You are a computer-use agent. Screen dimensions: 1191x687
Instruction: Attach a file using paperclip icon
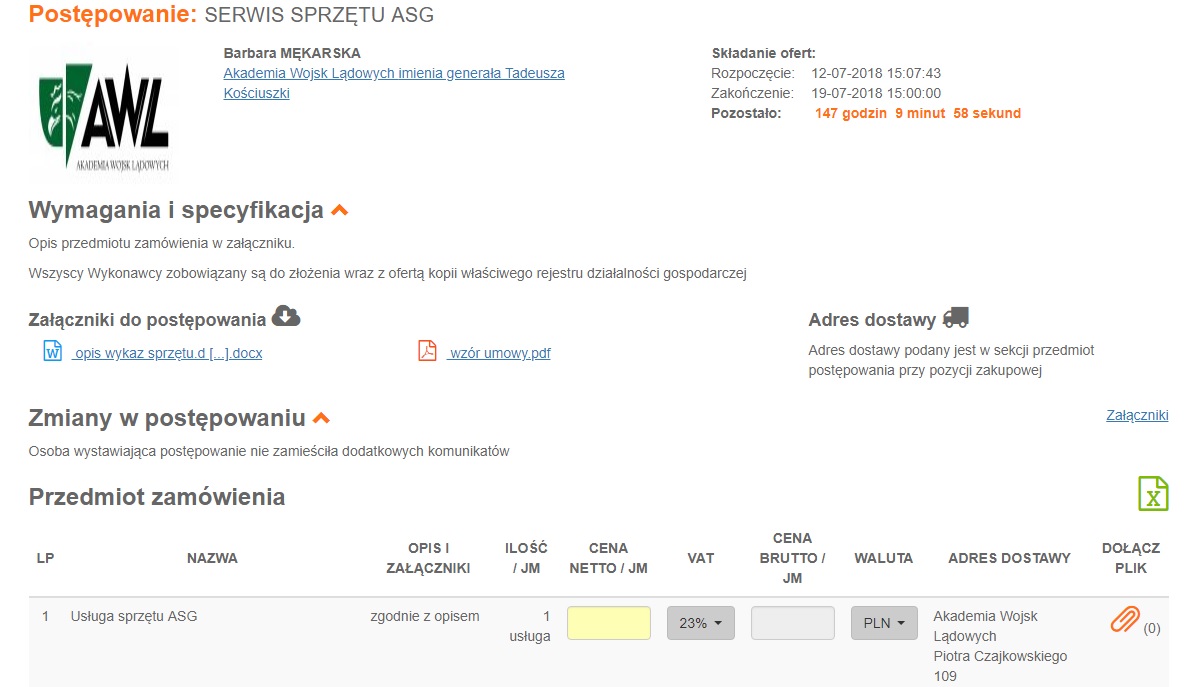tap(1125, 620)
